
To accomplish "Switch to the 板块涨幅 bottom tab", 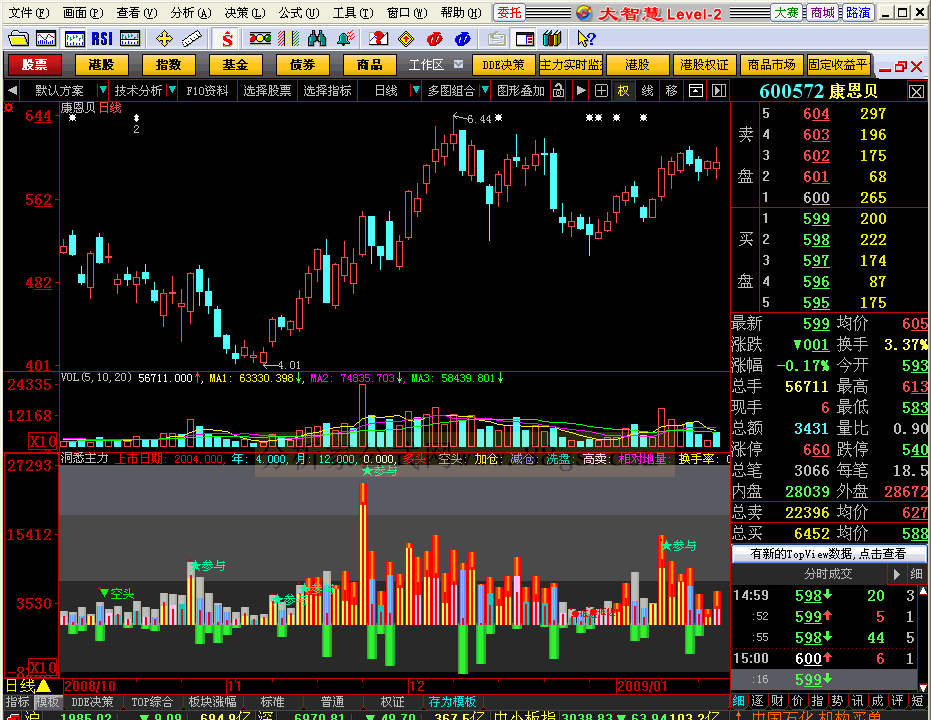I will click(212, 702).
